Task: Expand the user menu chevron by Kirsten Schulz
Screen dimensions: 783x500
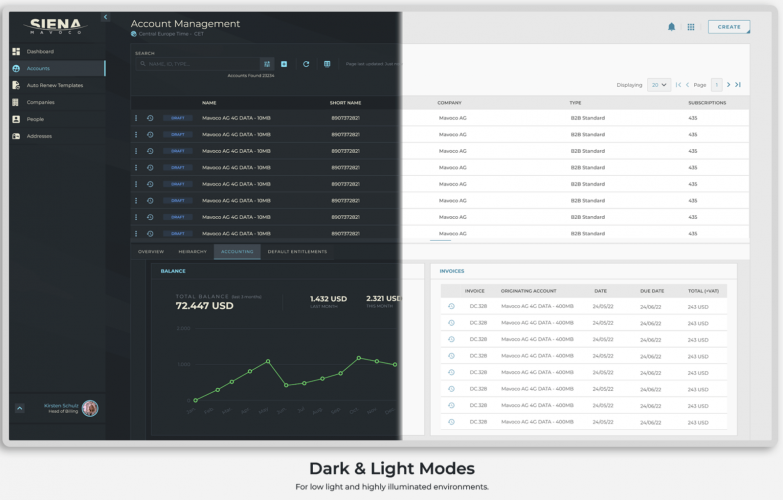Action: click(19, 408)
